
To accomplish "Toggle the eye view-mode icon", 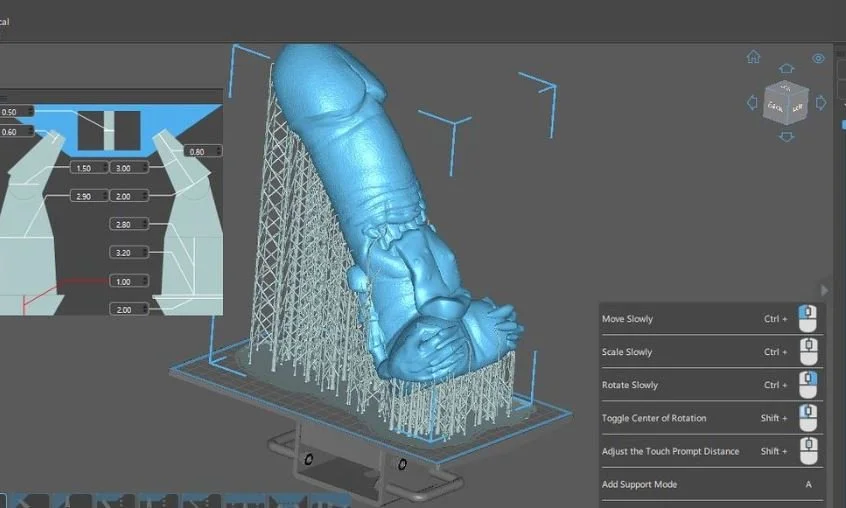I will pyautogui.click(x=818, y=58).
